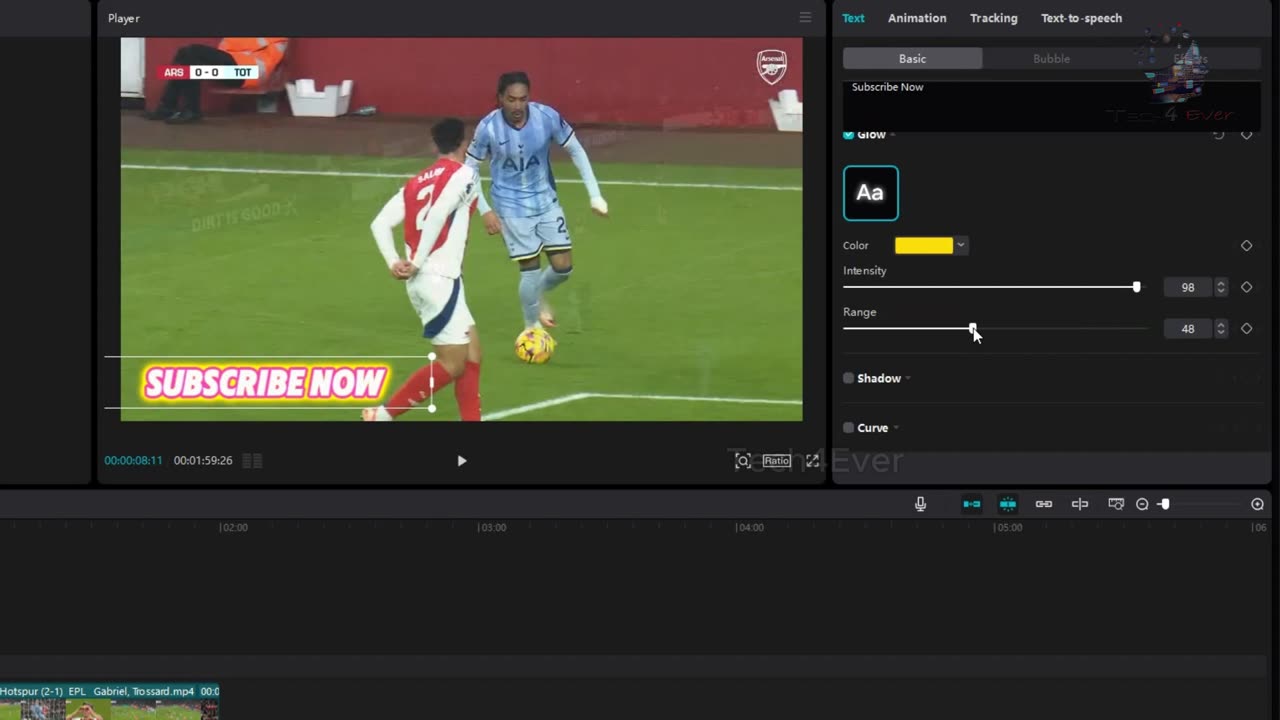Select the Gabriel, Trossard.mp4 timeline clip
The image size is (1280, 720).
(x=109, y=702)
